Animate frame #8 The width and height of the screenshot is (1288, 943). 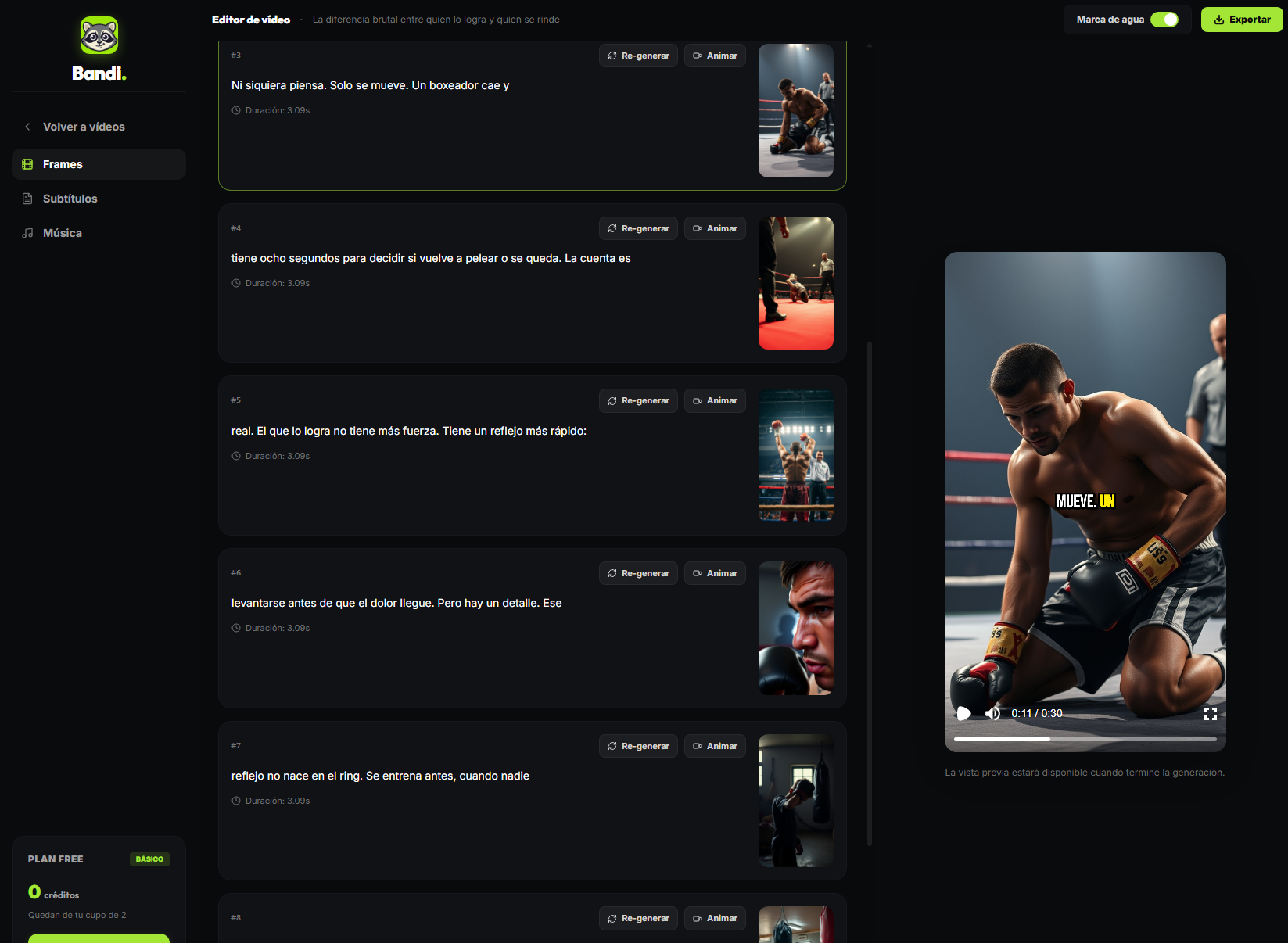point(715,918)
